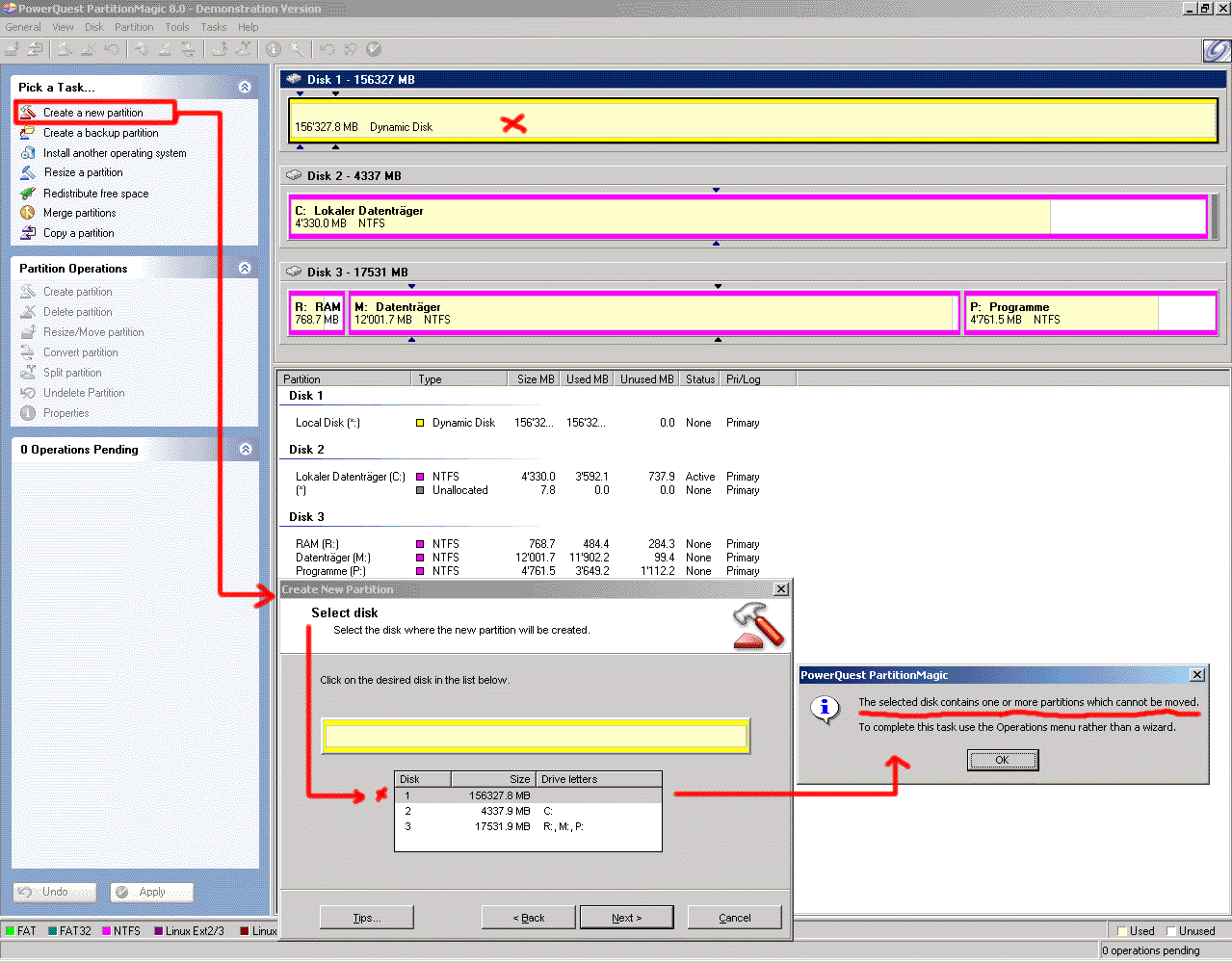Click Create partition in Partition Operations
This screenshot has width=1232, height=963.
point(77,292)
